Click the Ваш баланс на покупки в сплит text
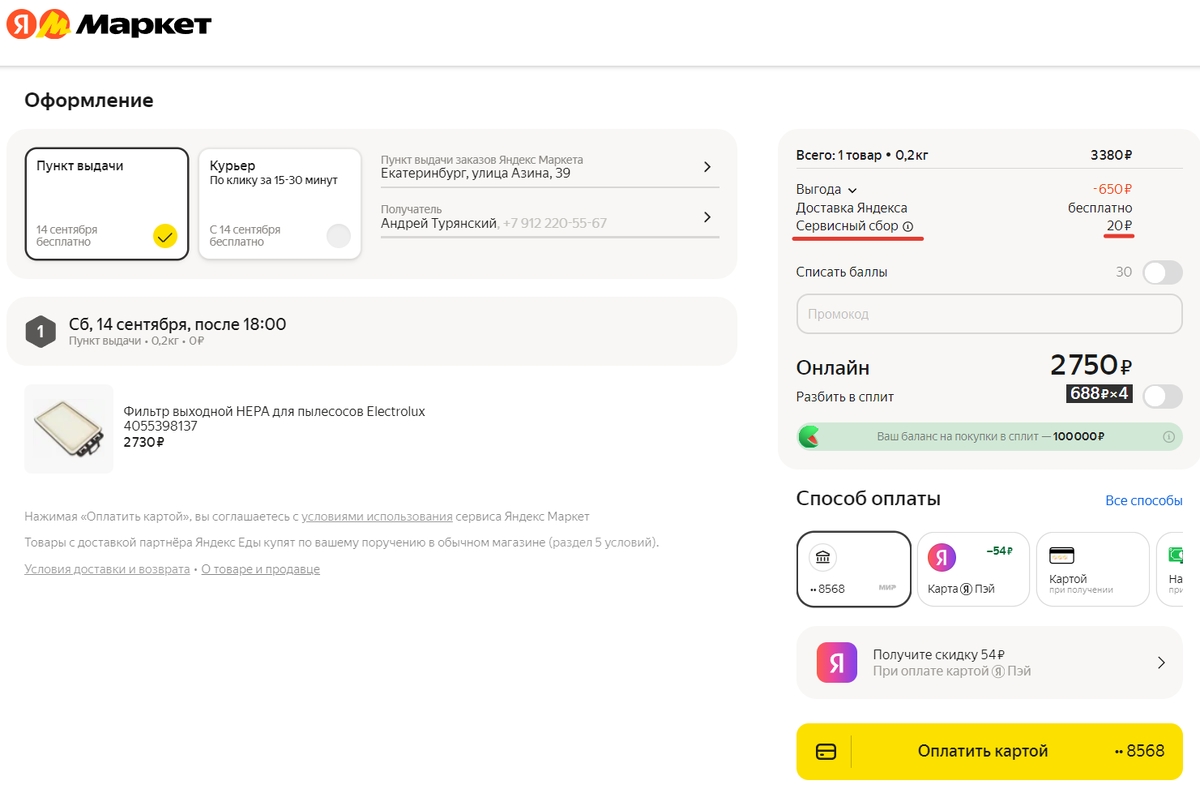The image size is (1200, 789). coord(991,437)
